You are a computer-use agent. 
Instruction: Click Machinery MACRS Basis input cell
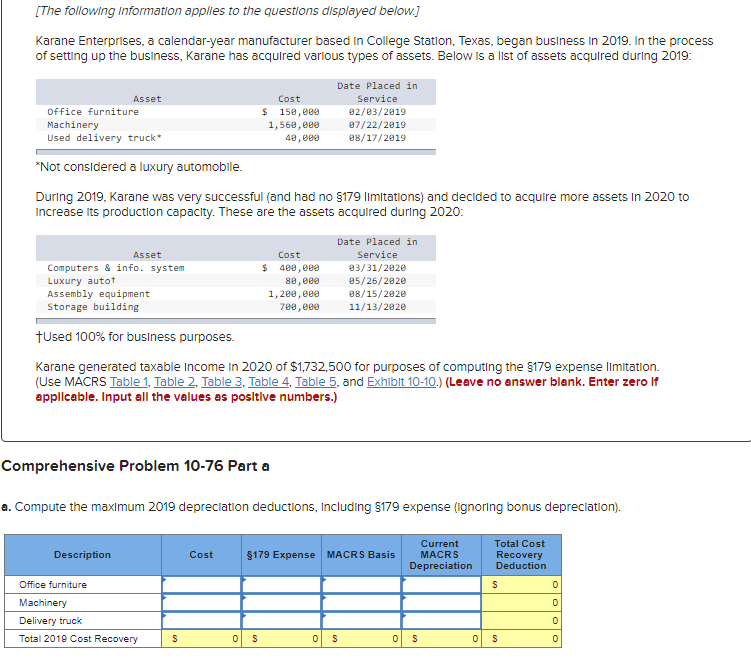pos(361,602)
